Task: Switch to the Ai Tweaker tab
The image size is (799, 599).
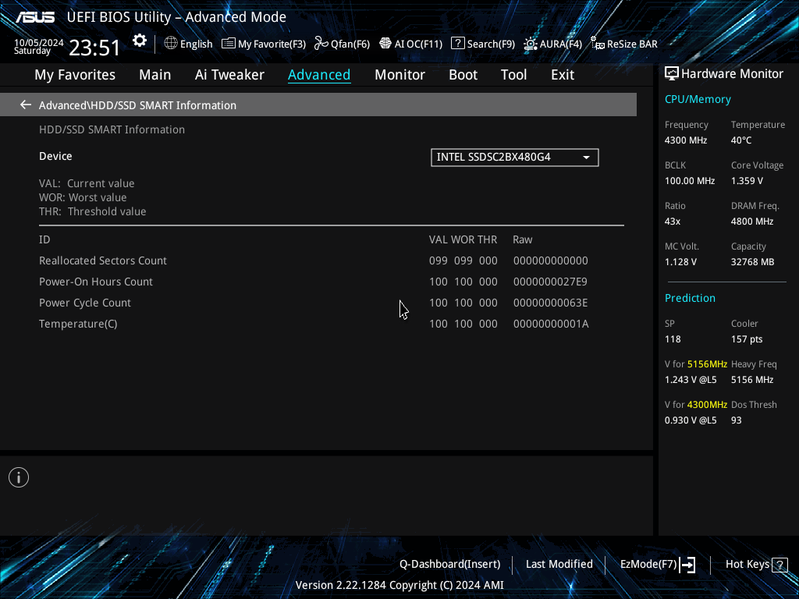Action: tap(229, 75)
